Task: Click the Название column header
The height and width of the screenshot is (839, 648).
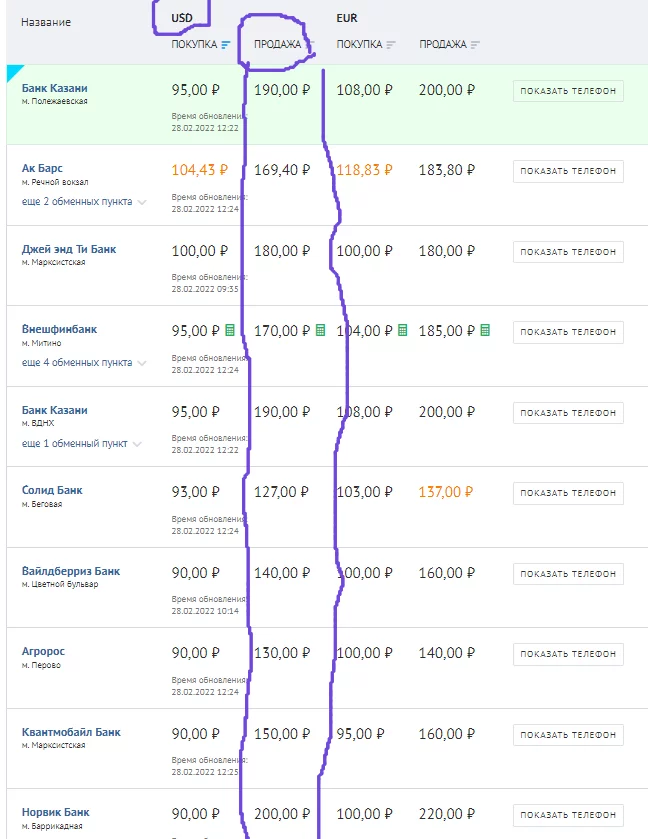Action: 46,22
